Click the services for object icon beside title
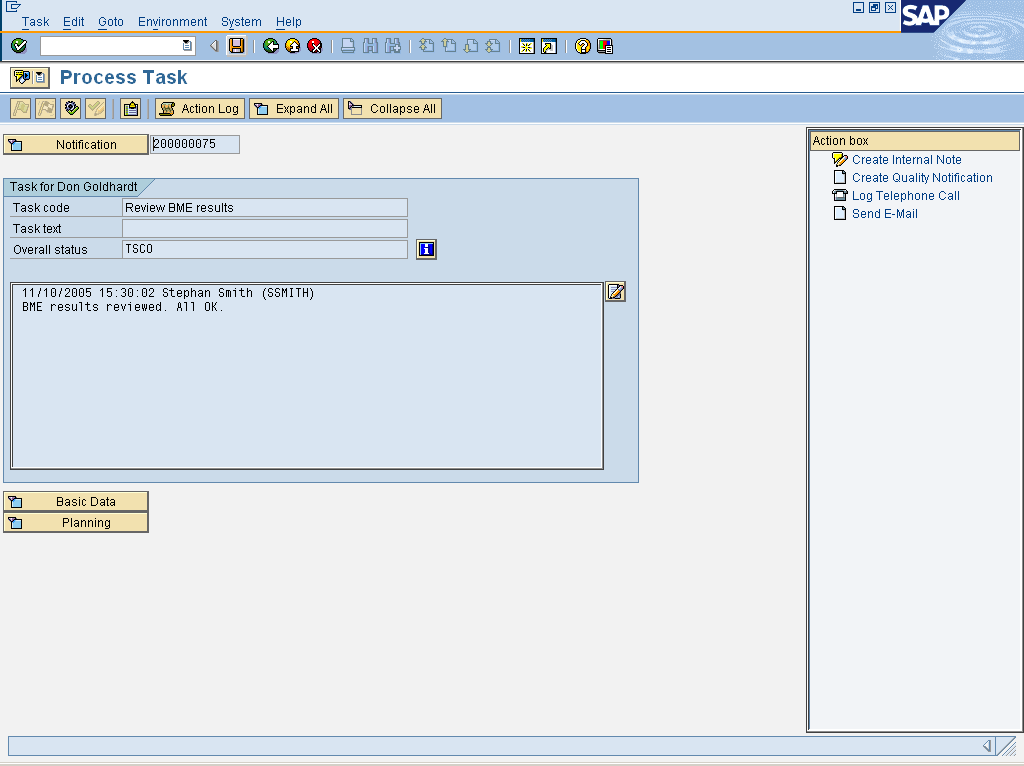This screenshot has height=766, width=1024. click(29, 77)
